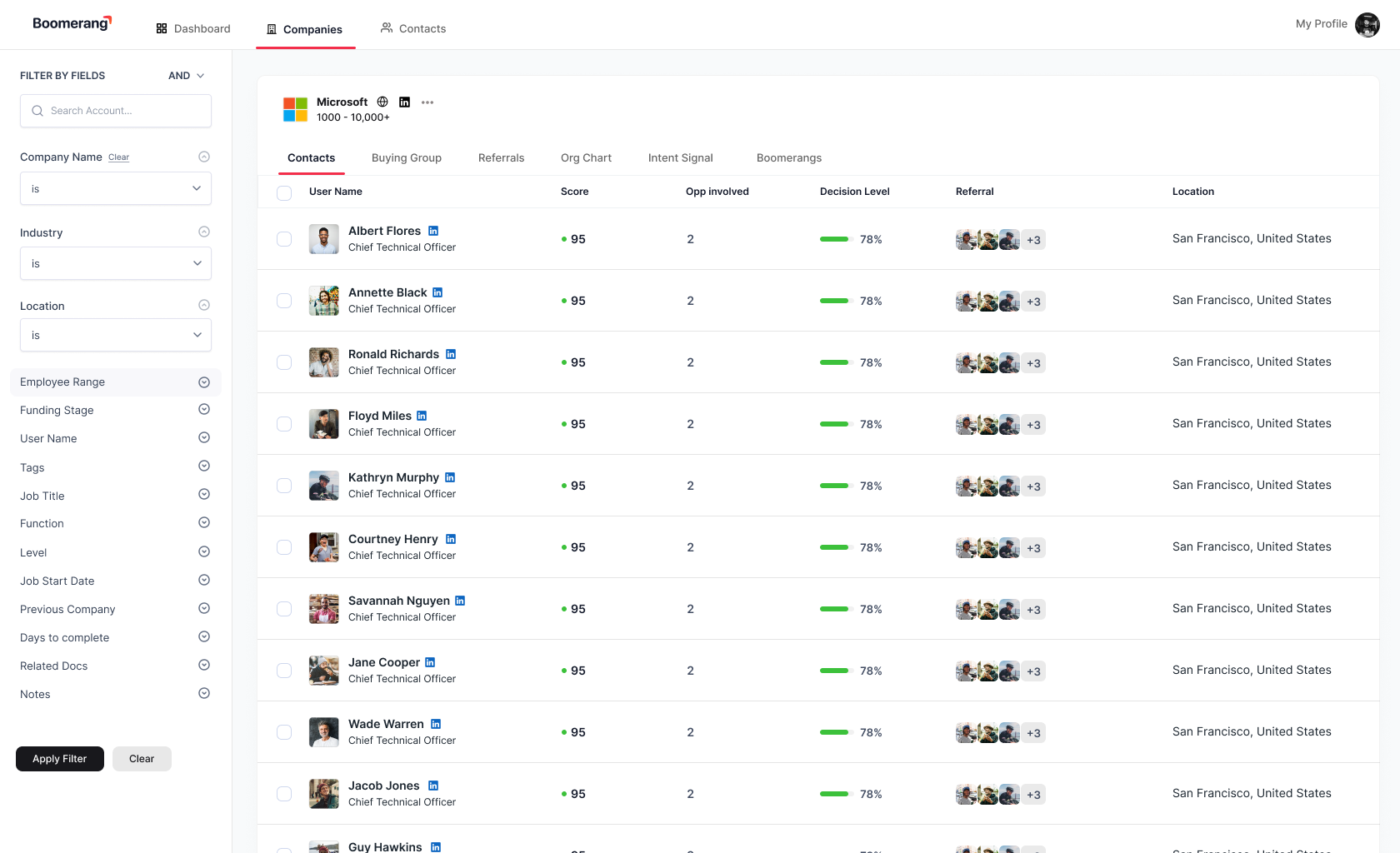Open Floyd Miles's LinkedIn profile icon
Screen dimensions: 1400x853
(x=422, y=416)
